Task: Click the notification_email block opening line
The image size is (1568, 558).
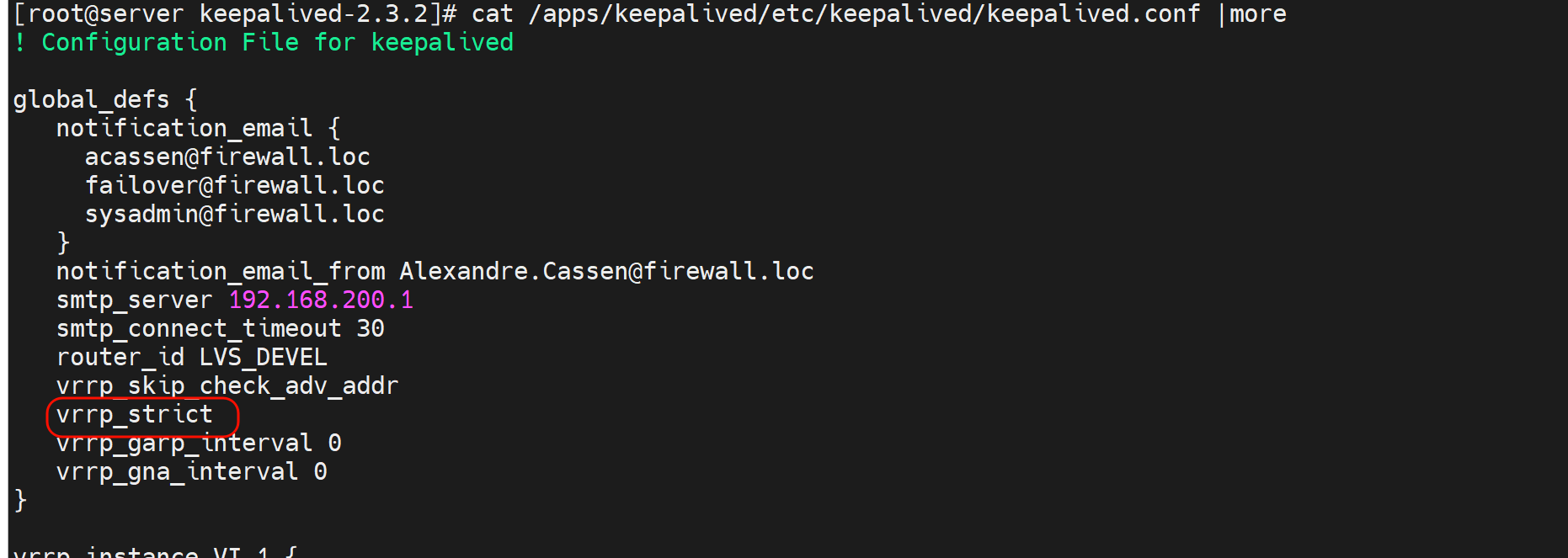Action: tap(199, 129)
